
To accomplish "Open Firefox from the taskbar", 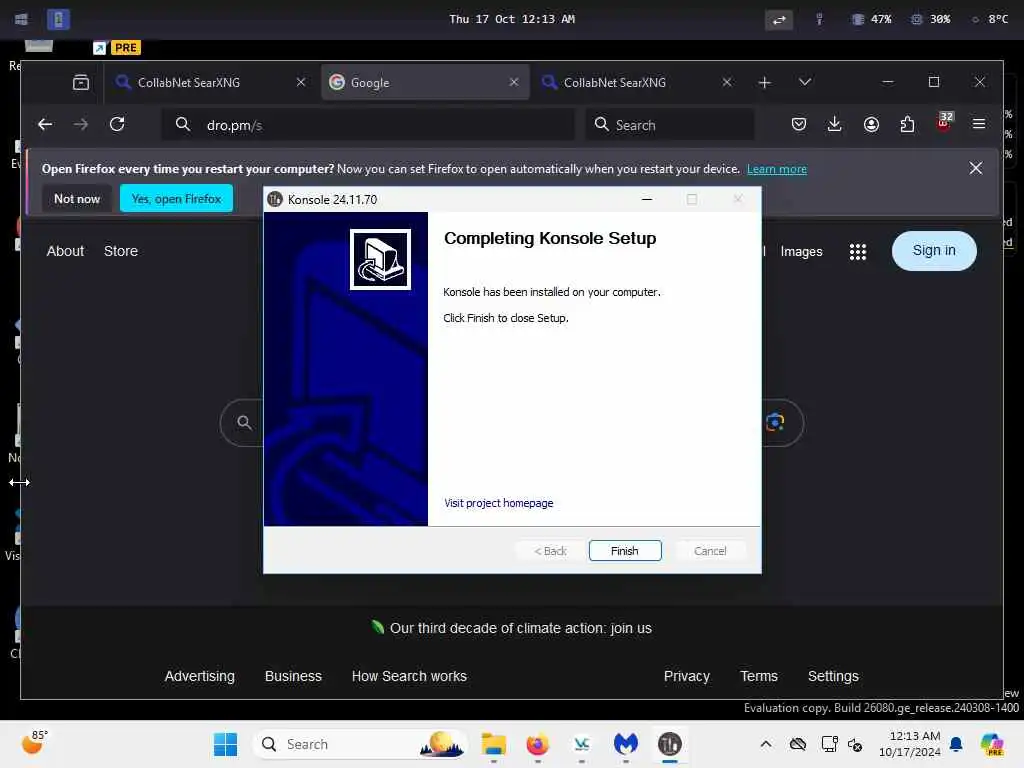I will [x=537, y=744].
